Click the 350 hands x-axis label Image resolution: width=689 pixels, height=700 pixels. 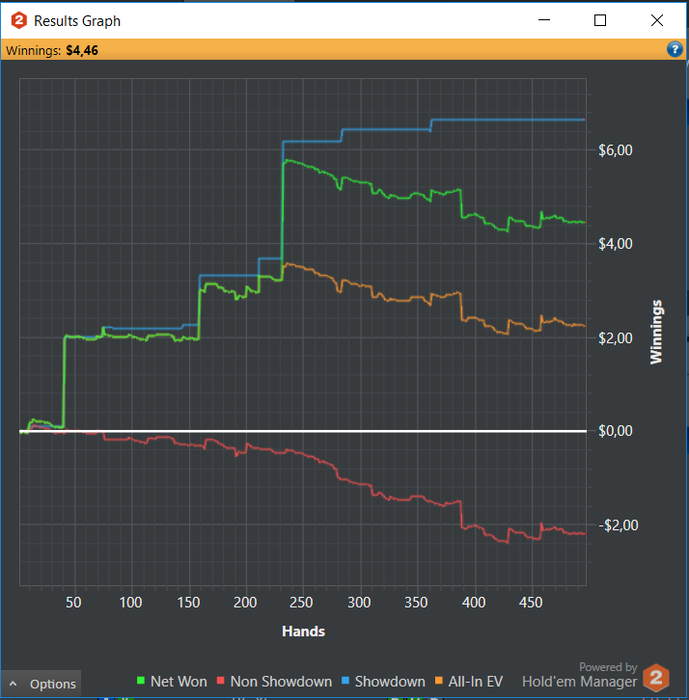pyautogui.click(x=416, y=603)
